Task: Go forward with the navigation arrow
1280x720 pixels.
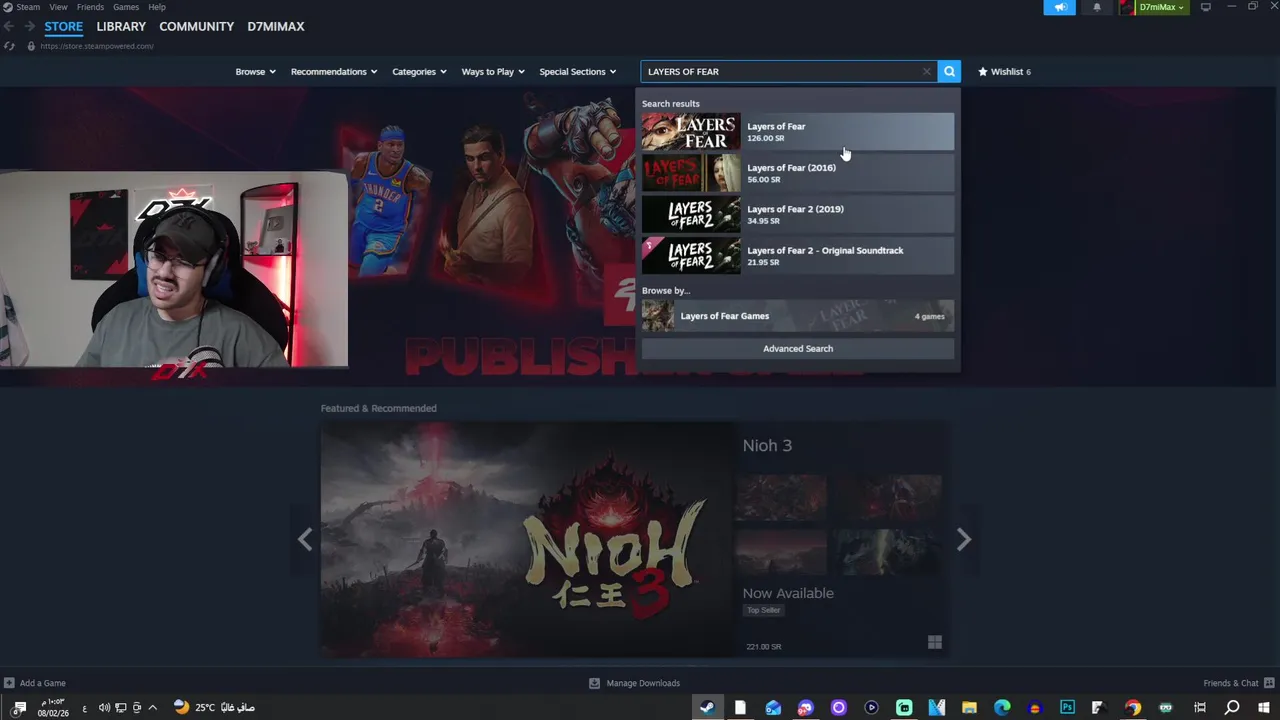Action: [29, 26]
